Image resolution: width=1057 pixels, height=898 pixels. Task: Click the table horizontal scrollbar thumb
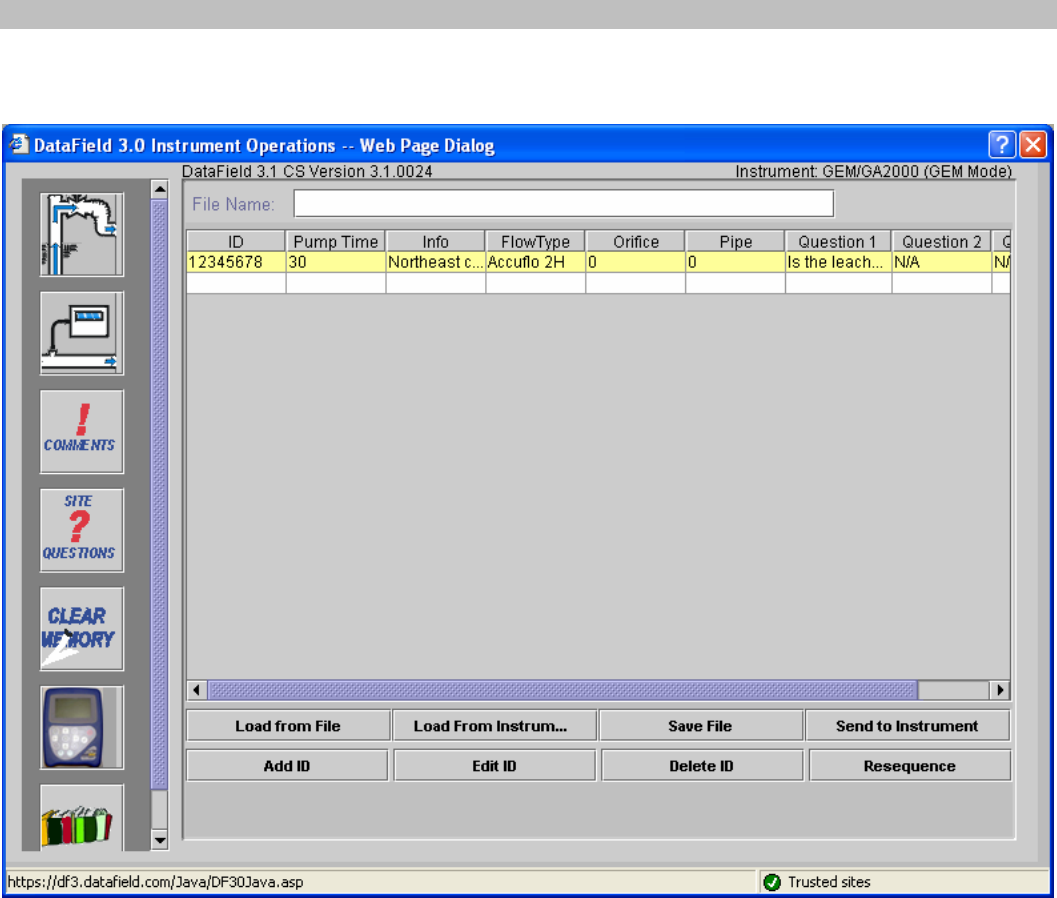(x=563, y=690)
